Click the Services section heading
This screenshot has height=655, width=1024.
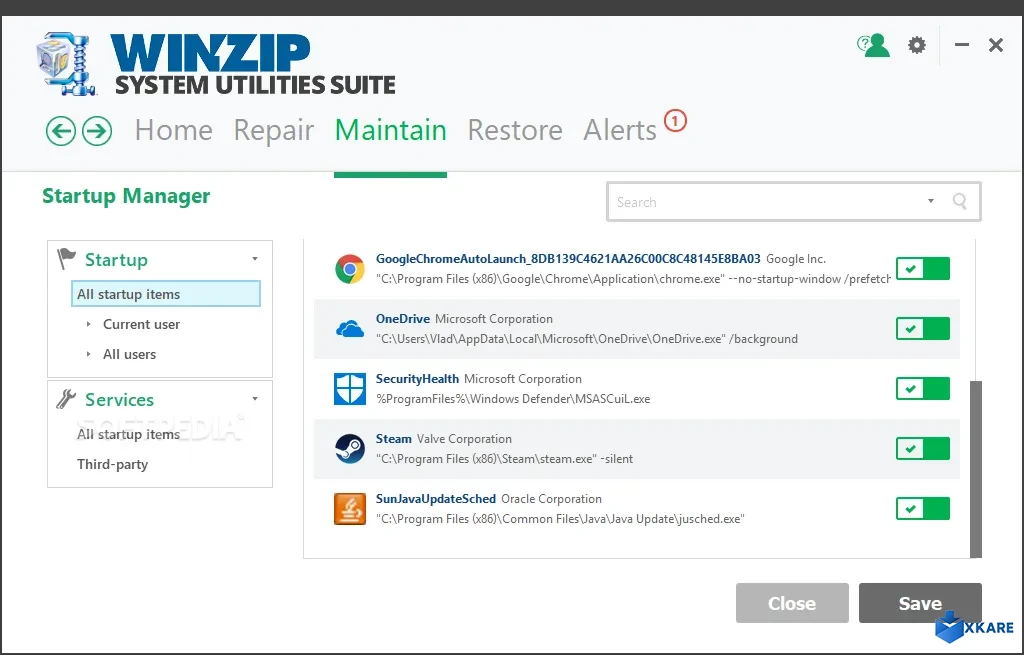click(120, 399)
